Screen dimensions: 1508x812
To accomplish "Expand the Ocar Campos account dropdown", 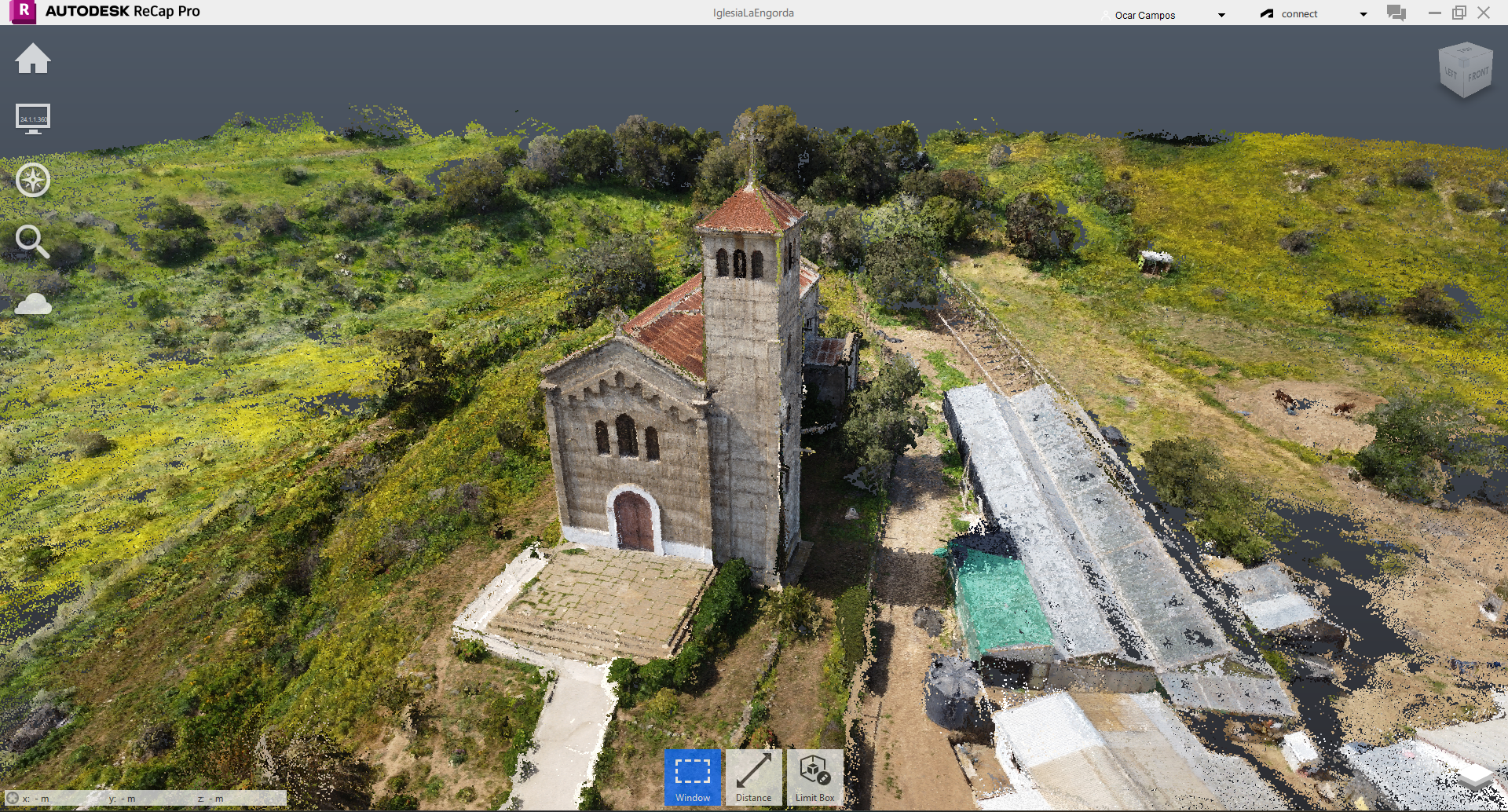I will [x=1221, y=15].
